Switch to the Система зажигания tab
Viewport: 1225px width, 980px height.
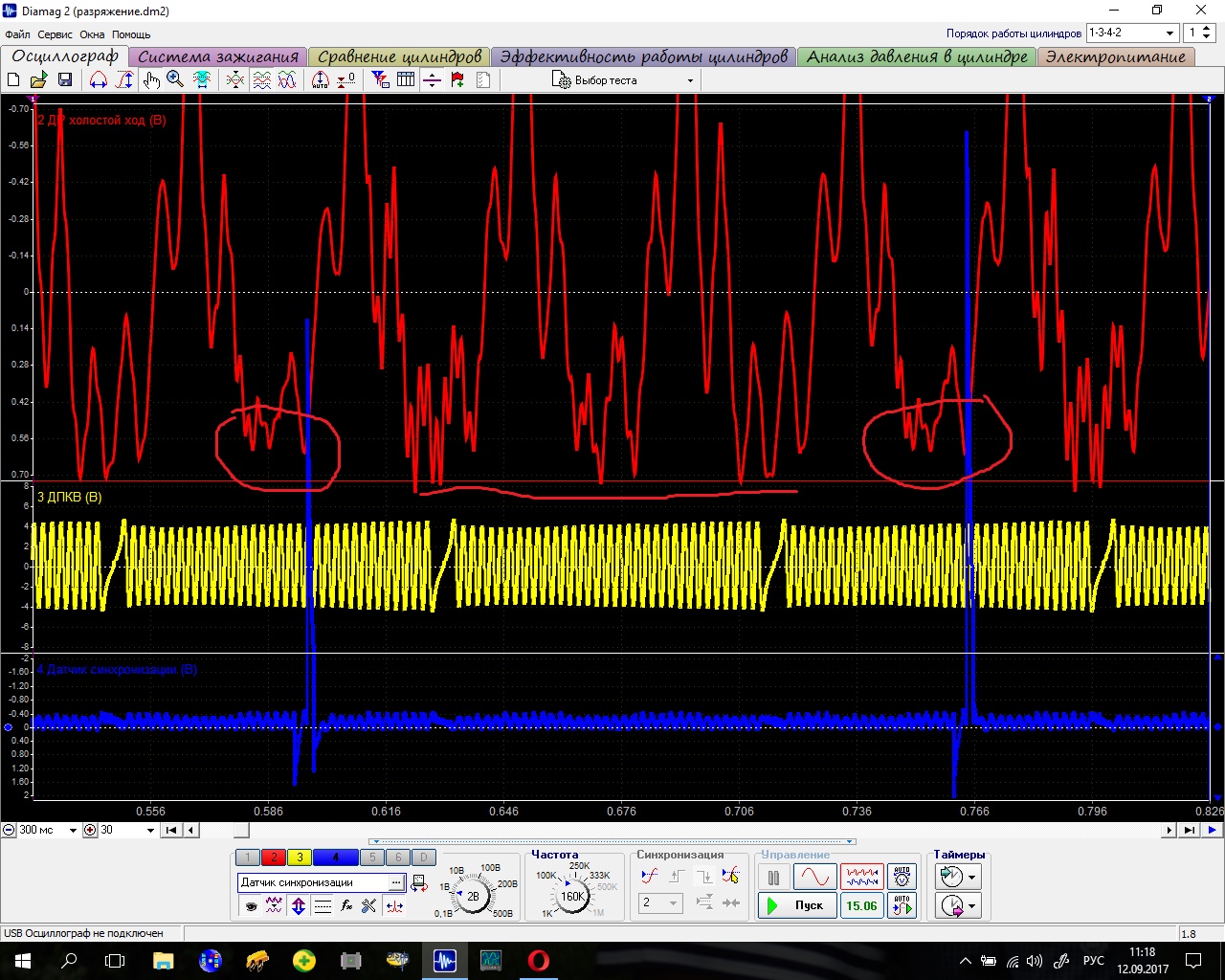pyautogui.click(x=218, y=56)
